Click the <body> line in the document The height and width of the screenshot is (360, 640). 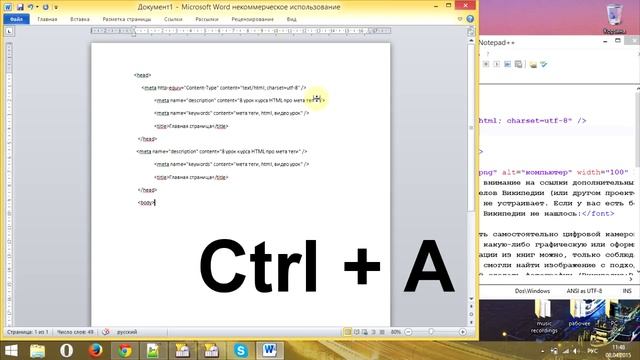pyautogui.click(x=147, y=202)
